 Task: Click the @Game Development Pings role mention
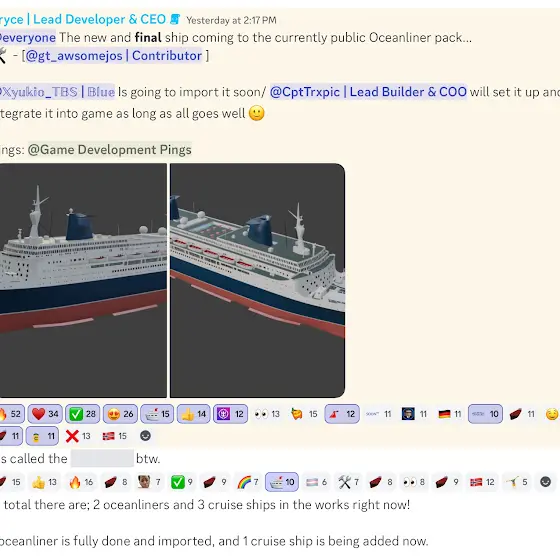click(x=110, y=149)
